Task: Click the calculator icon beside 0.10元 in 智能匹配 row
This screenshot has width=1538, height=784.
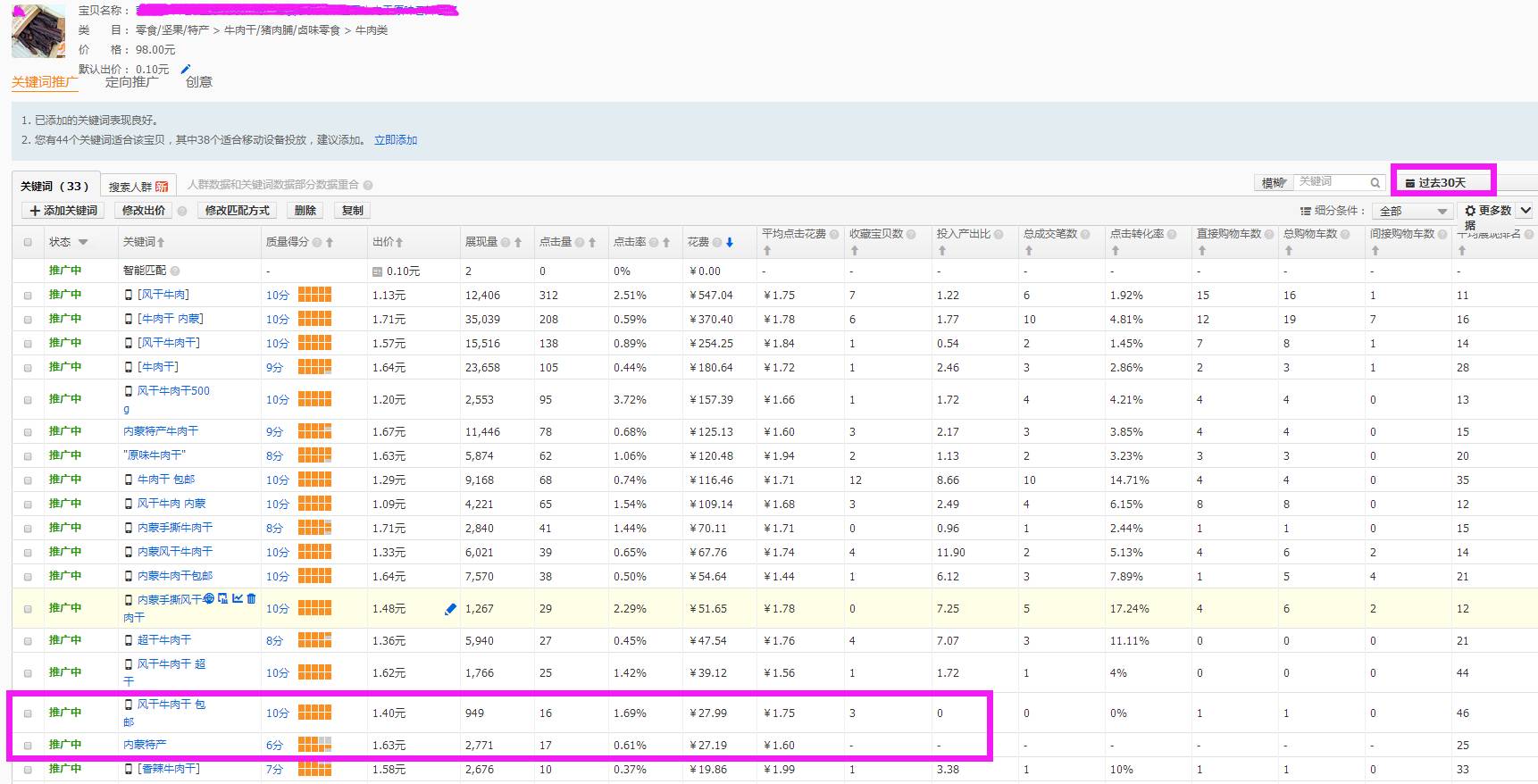Action: 377,271
